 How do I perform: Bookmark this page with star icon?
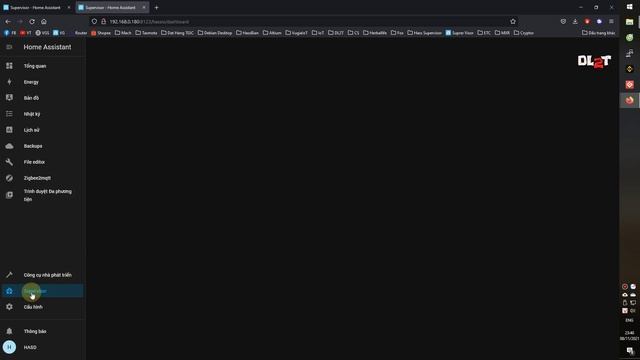tap(513, 21)
